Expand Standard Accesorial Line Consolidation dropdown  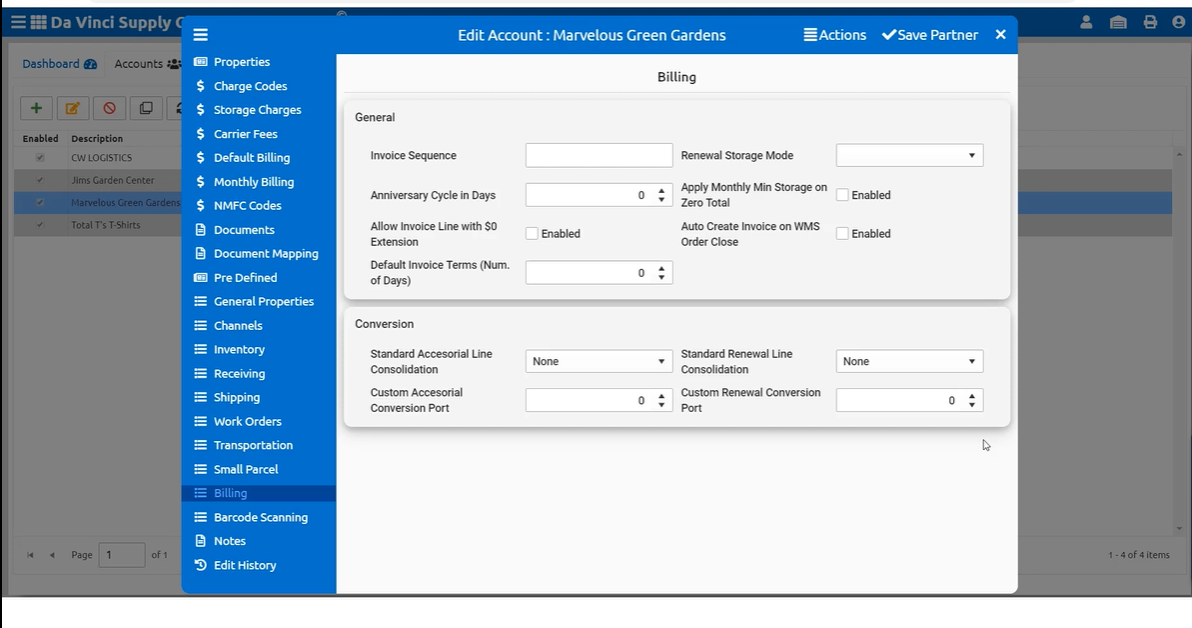pos(599,361)
